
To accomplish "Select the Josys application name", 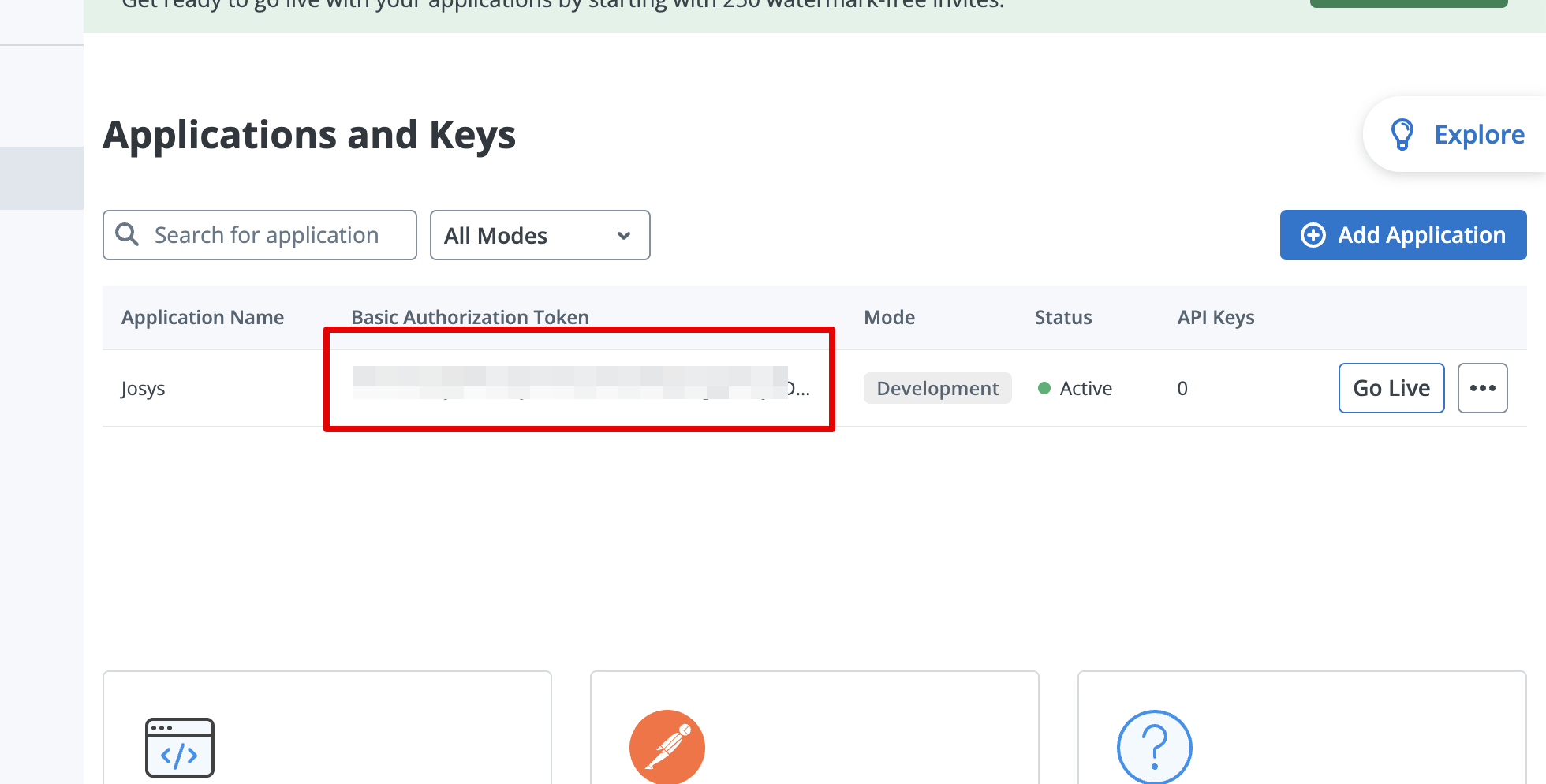I will pos(143,389).
